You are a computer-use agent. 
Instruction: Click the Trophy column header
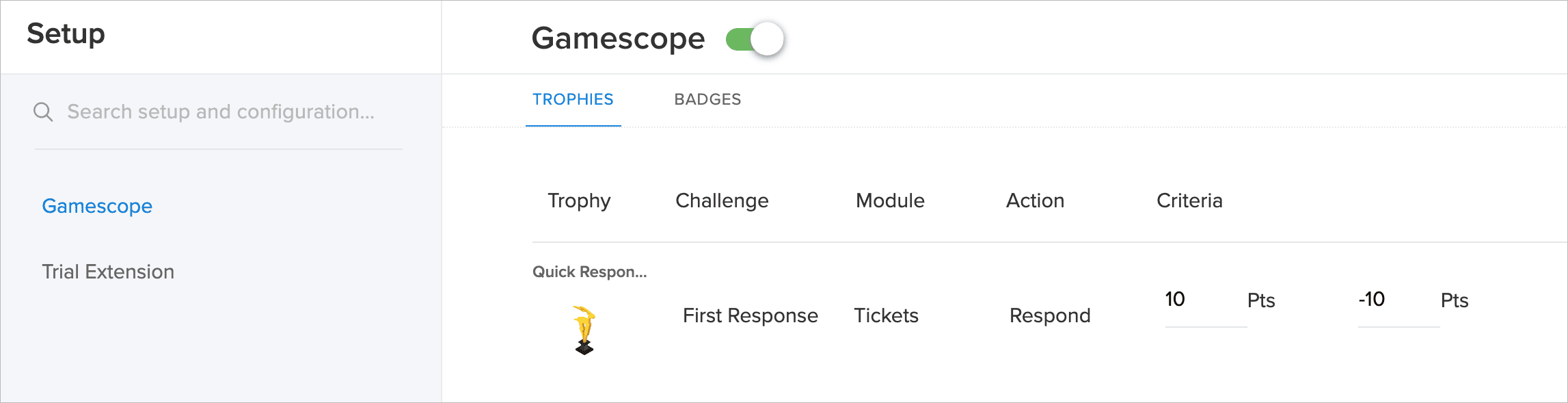coord(579,200)
